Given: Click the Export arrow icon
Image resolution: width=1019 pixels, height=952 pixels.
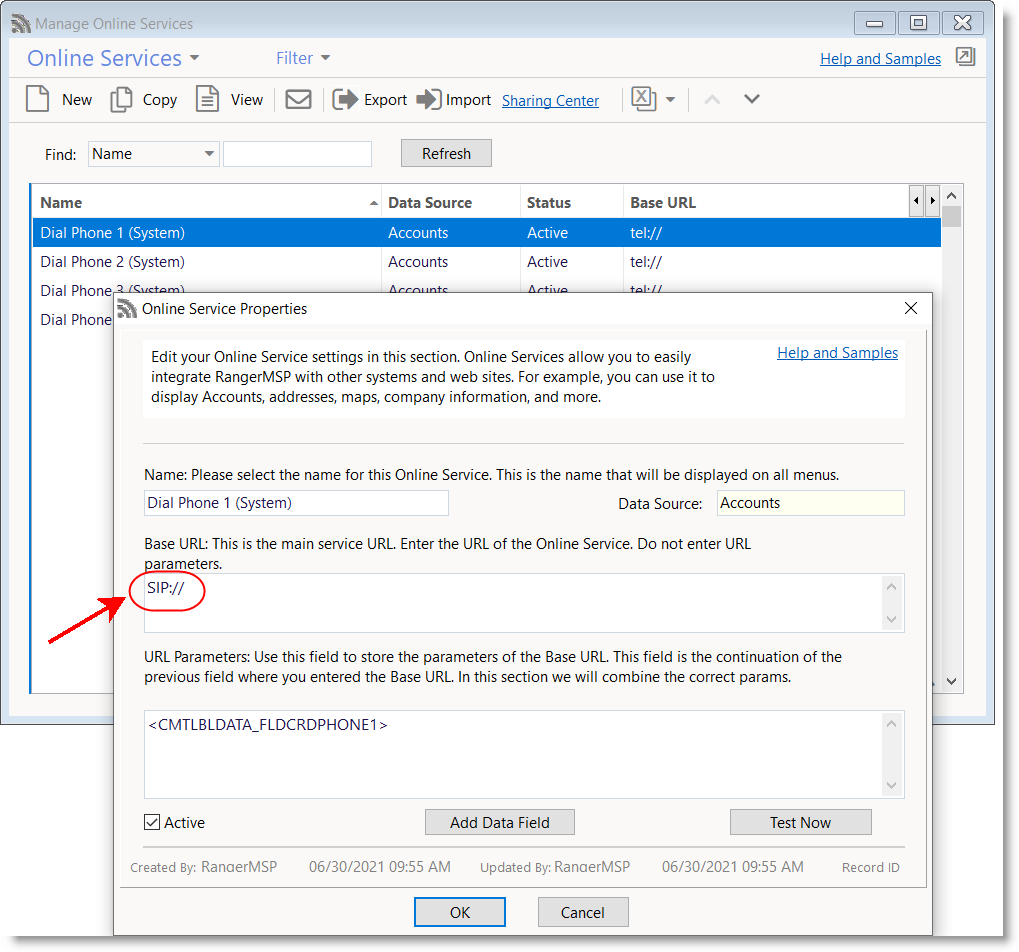Looking at the screenshot, I should pos(345,99).
